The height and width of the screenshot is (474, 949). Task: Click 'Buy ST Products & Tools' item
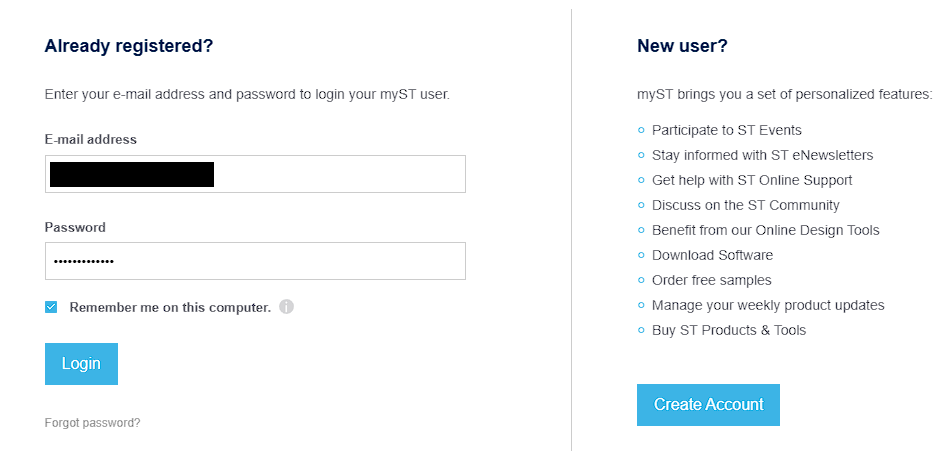[x=728, y=330]
